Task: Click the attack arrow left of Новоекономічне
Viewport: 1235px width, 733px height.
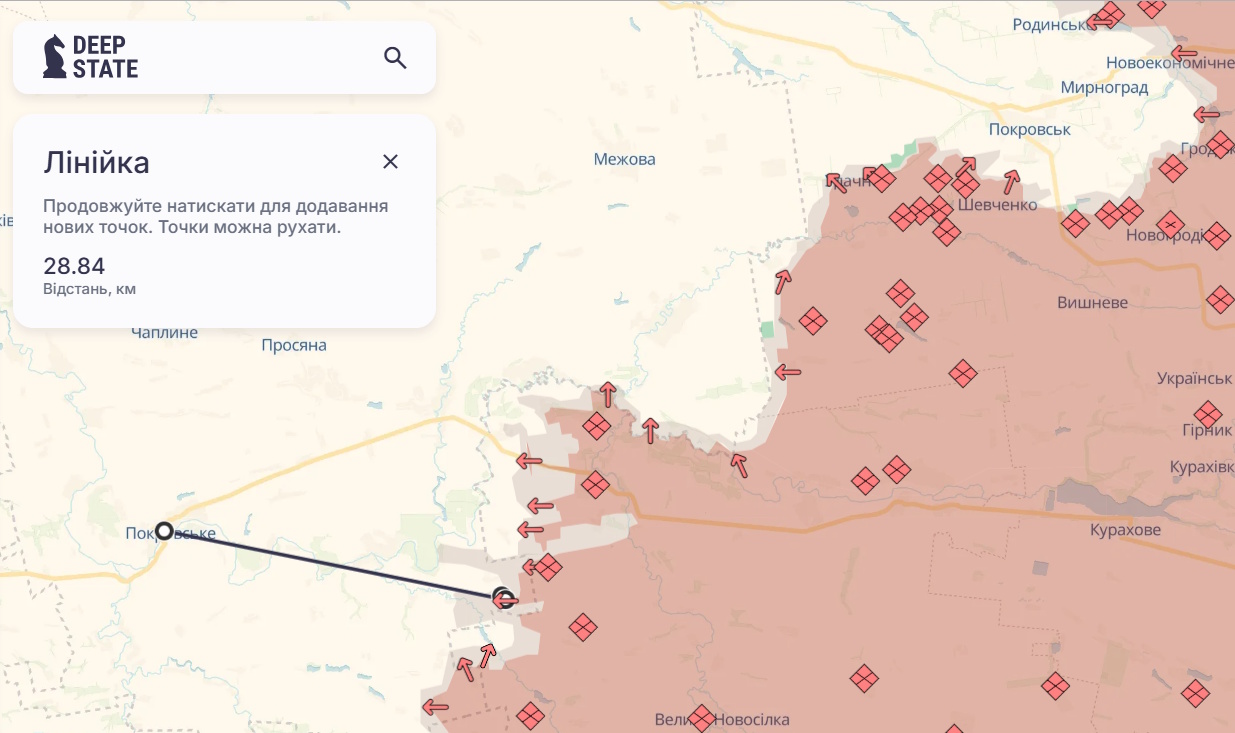Action: (x=1185, y=53)
